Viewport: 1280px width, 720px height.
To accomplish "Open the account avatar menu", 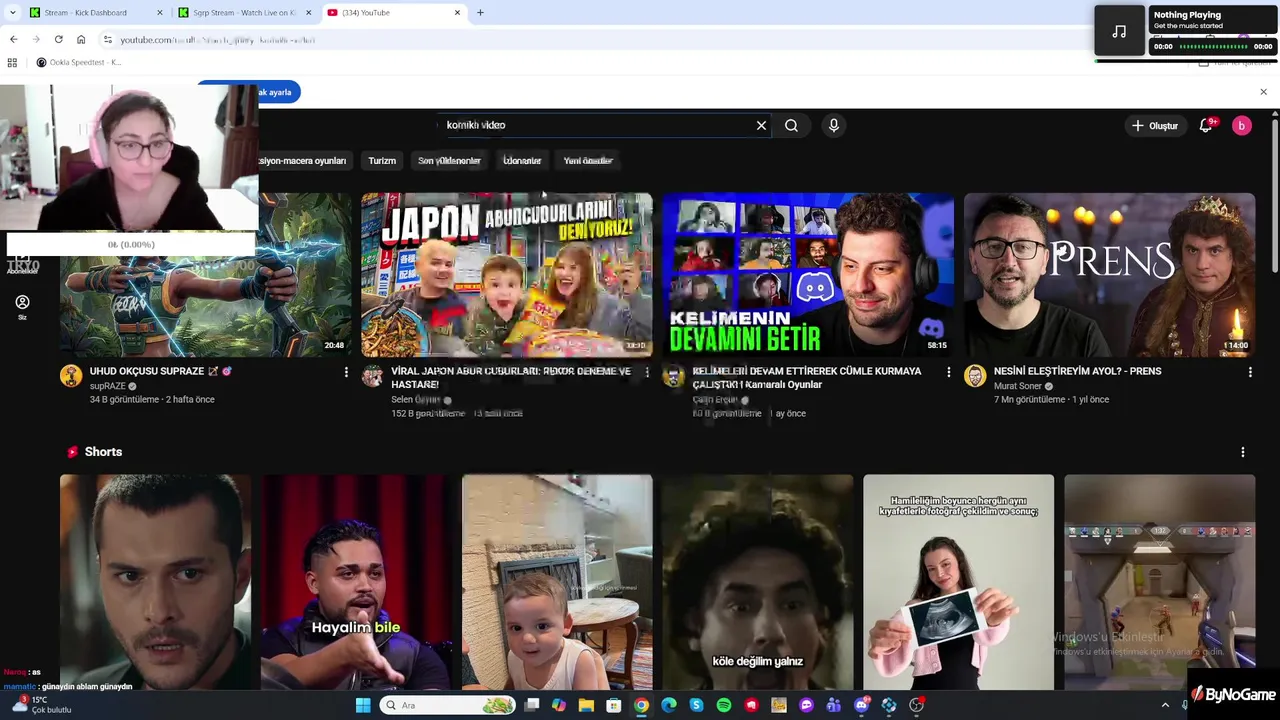I will click(1241, 125).
